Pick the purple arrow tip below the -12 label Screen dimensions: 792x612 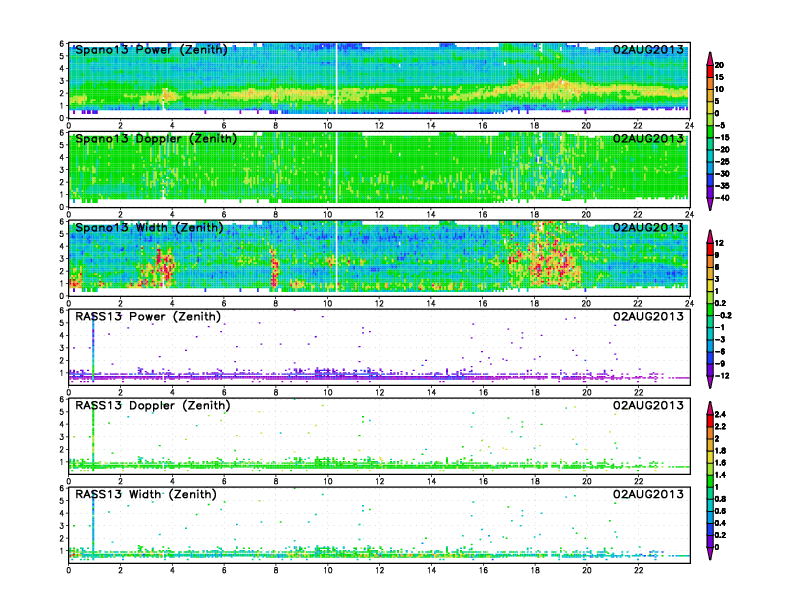coord(710,382)
